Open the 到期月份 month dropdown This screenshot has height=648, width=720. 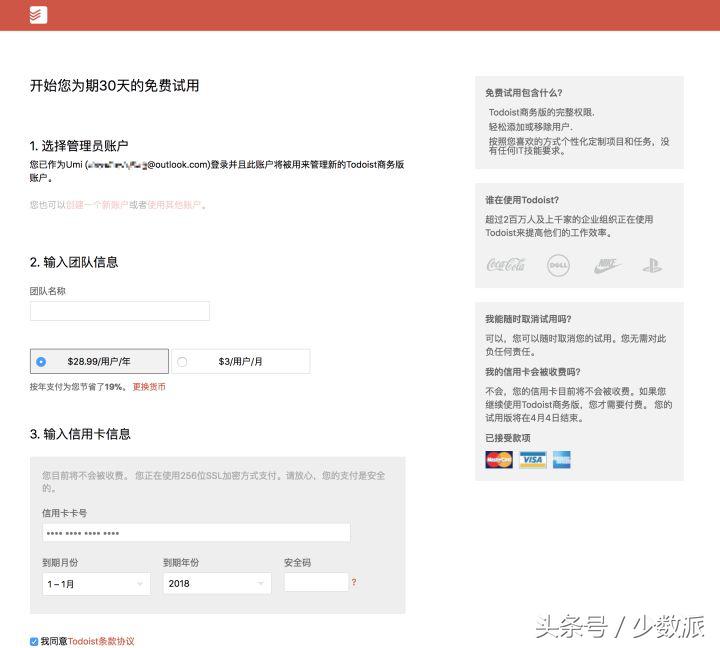tap(96, 584)
